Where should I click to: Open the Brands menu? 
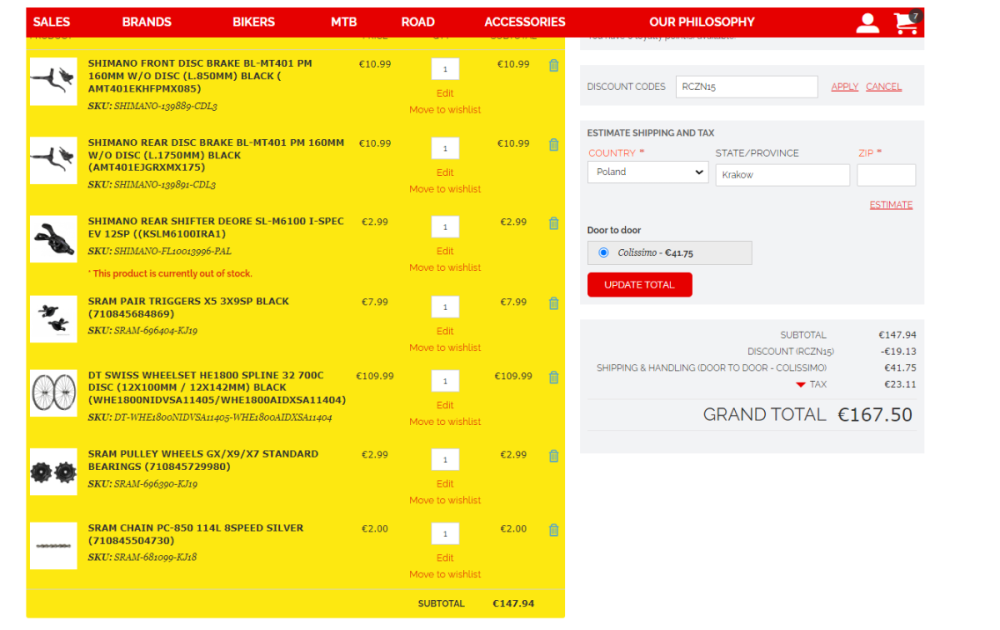(x=147, y=22)
